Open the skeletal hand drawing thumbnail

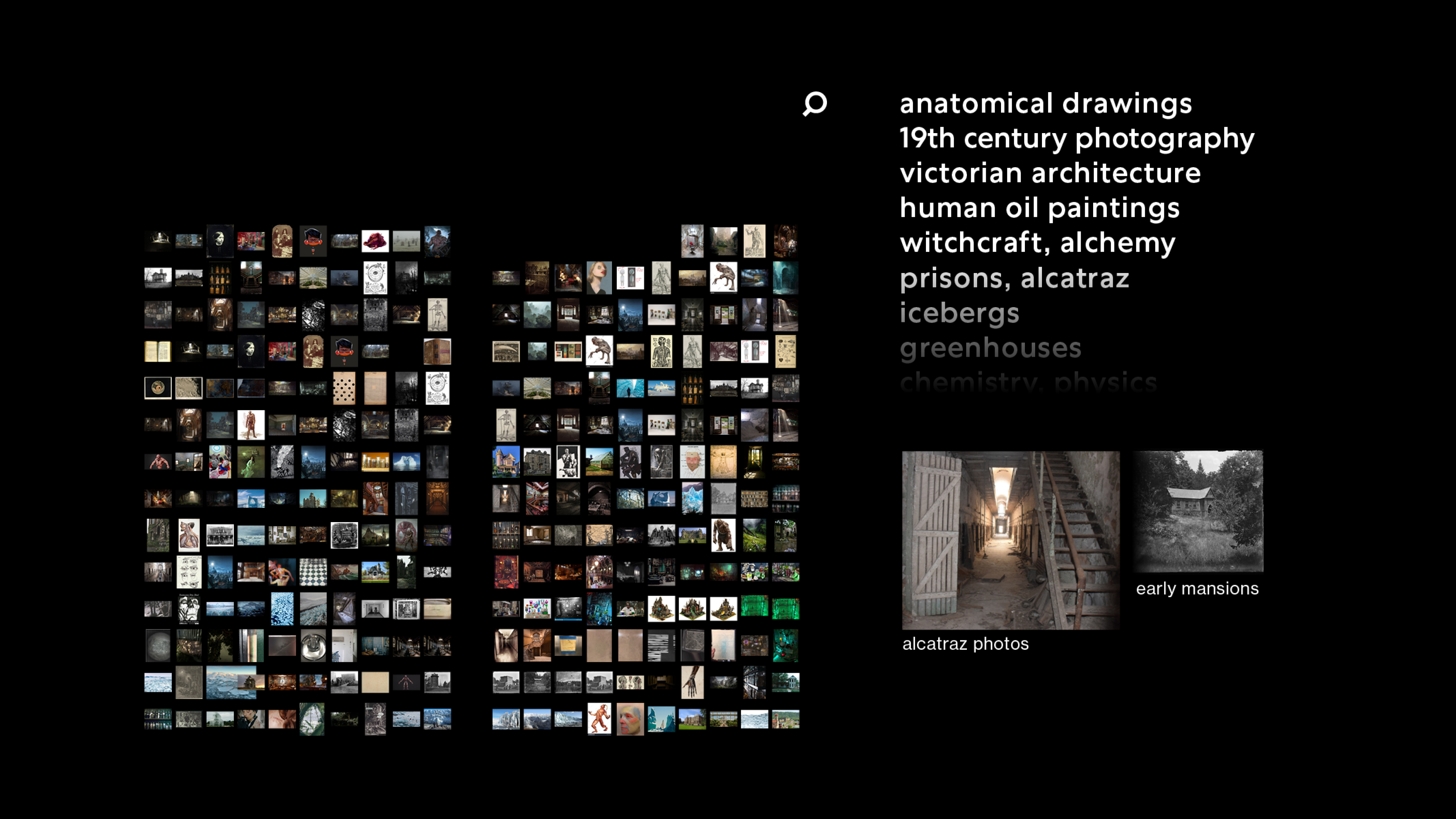[x=692, y=682]
